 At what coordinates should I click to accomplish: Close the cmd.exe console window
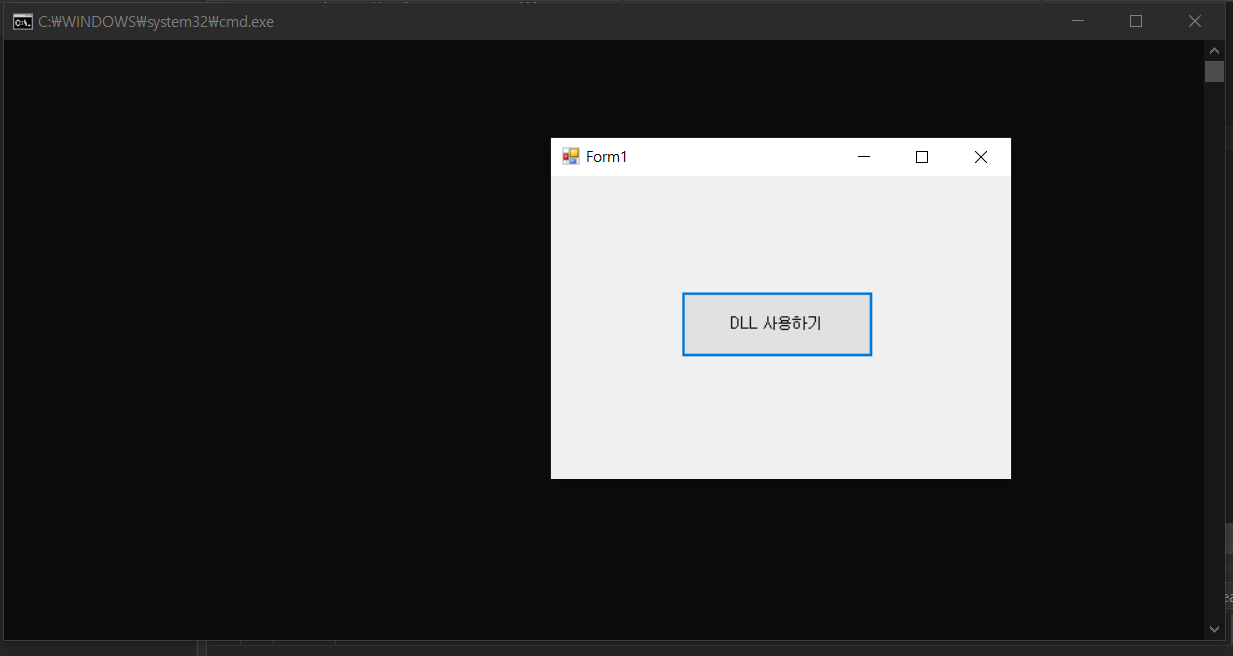[x=1194, y=21]
